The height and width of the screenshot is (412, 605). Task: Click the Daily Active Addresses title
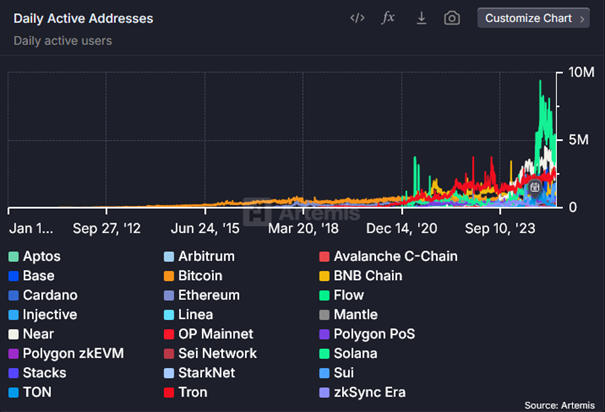pos(83,19)
